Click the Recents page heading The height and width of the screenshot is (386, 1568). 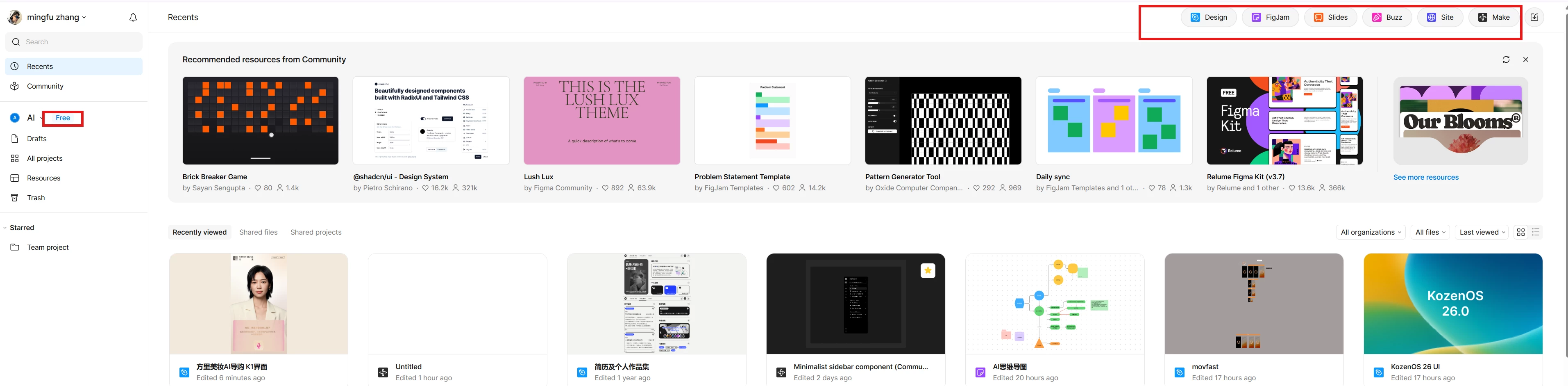click(183, 18)
